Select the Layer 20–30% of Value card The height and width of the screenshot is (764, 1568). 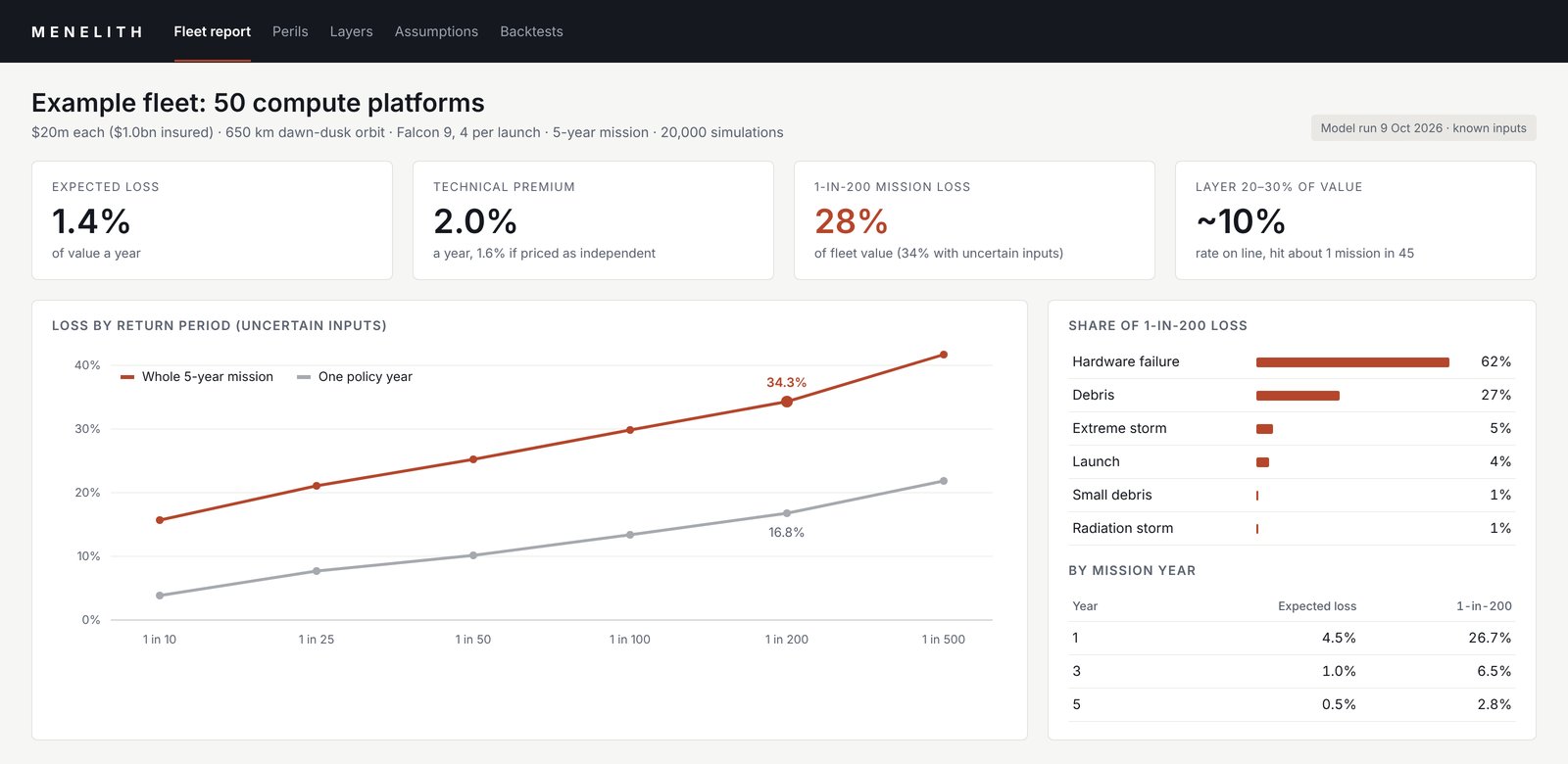[x=1355, y=220]
